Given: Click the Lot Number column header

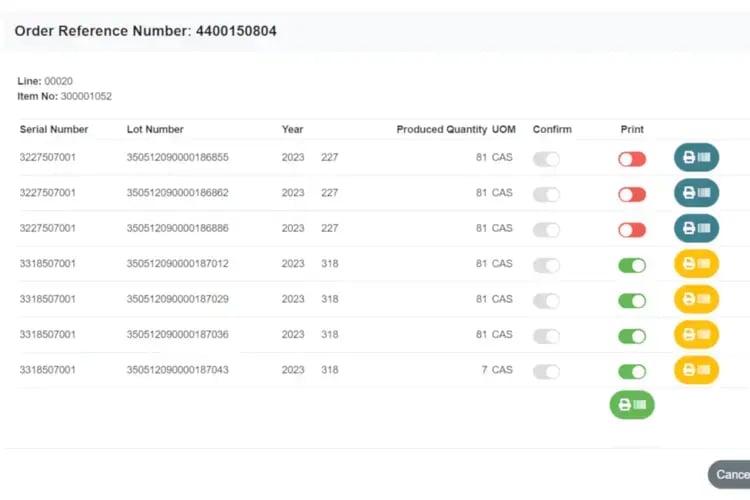Looking at the screenshot, I should (155, 129).
